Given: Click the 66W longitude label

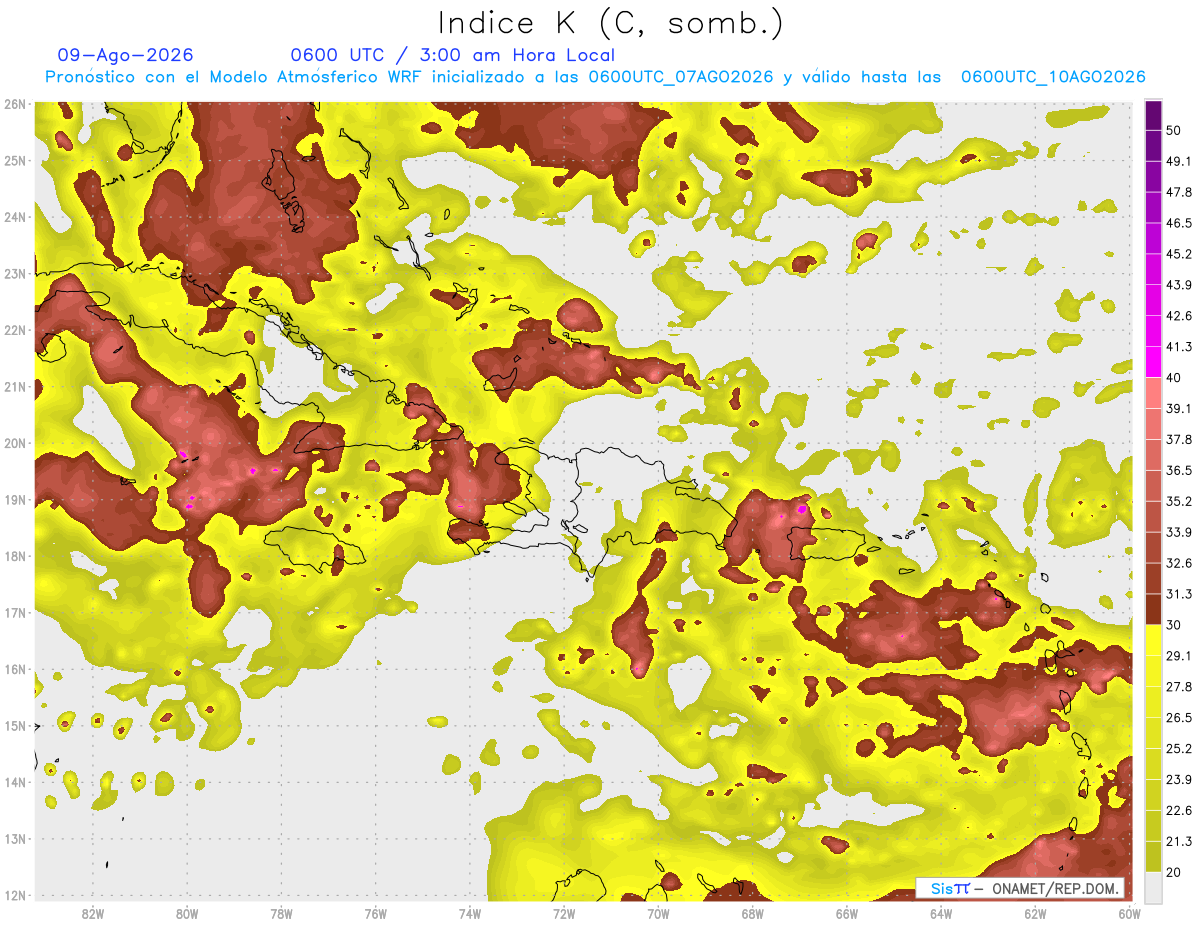Looking at the screenshot, I should point(847,914).
